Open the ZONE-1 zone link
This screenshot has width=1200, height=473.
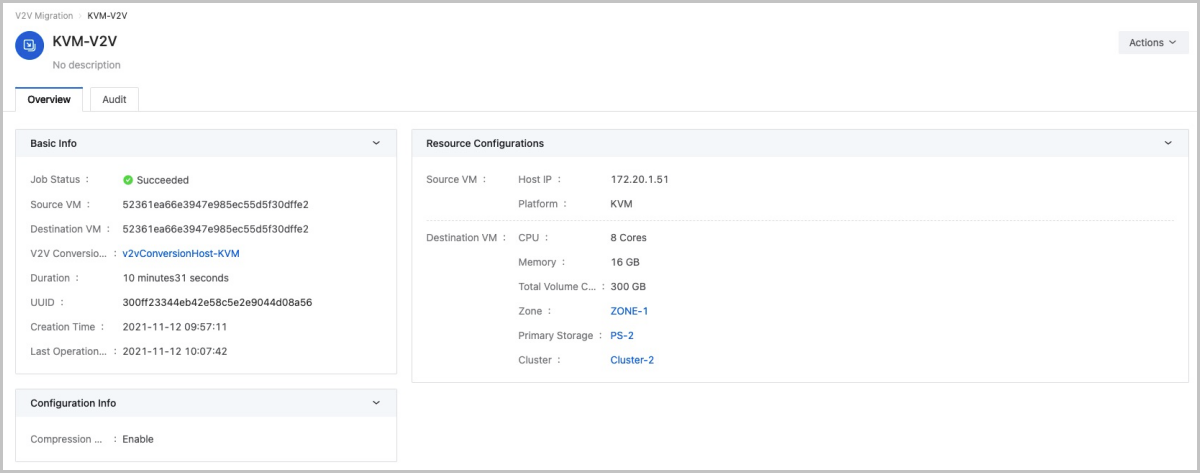tap(629, 312)
